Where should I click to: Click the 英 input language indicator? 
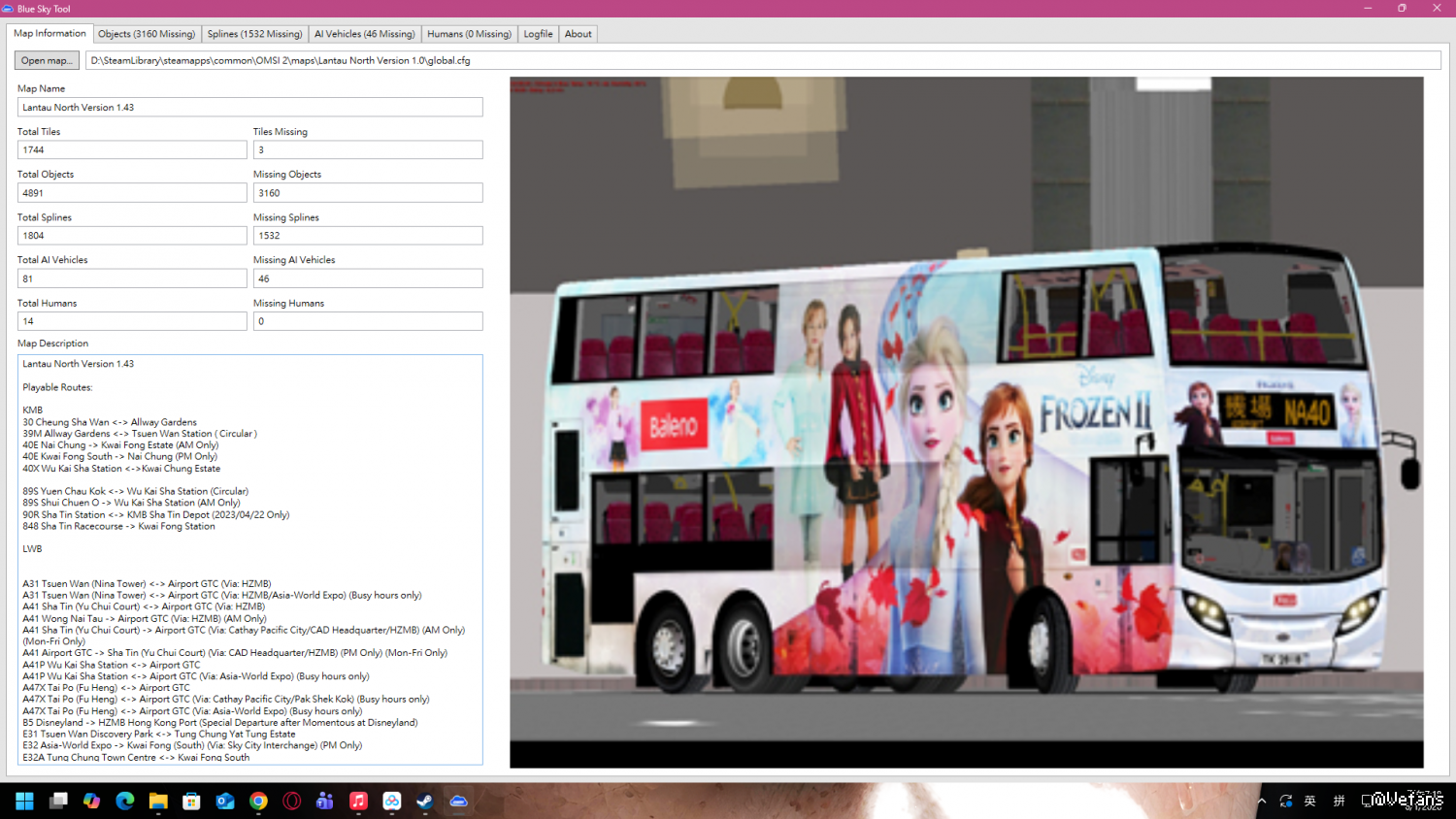1310,801
